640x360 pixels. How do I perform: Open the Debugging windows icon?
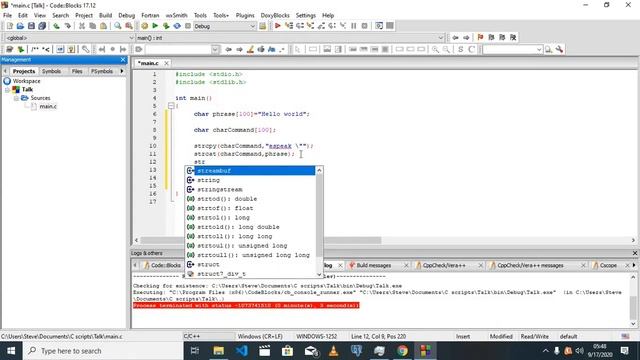pyautogui.click(x=379, y=26)
